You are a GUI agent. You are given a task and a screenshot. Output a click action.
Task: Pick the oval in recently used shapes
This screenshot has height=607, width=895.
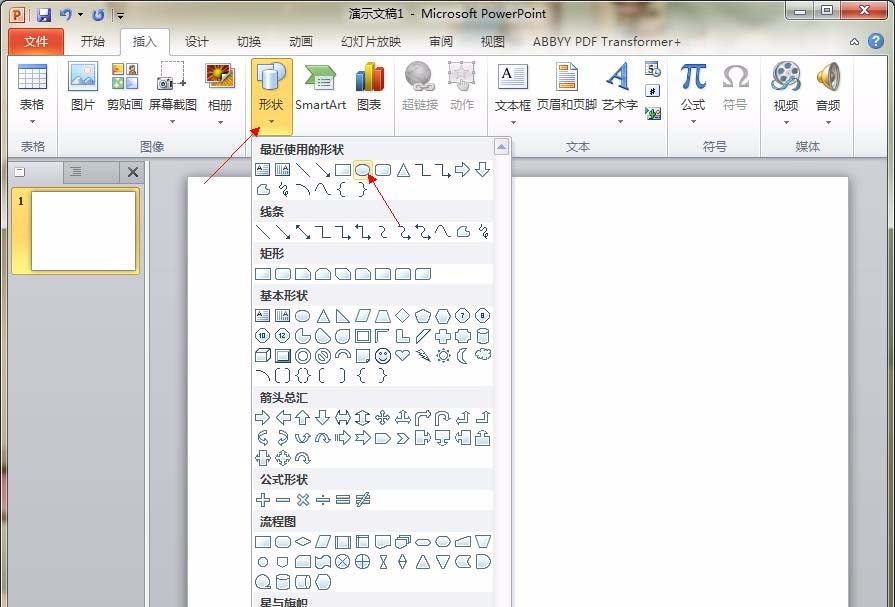pos(362,170)
